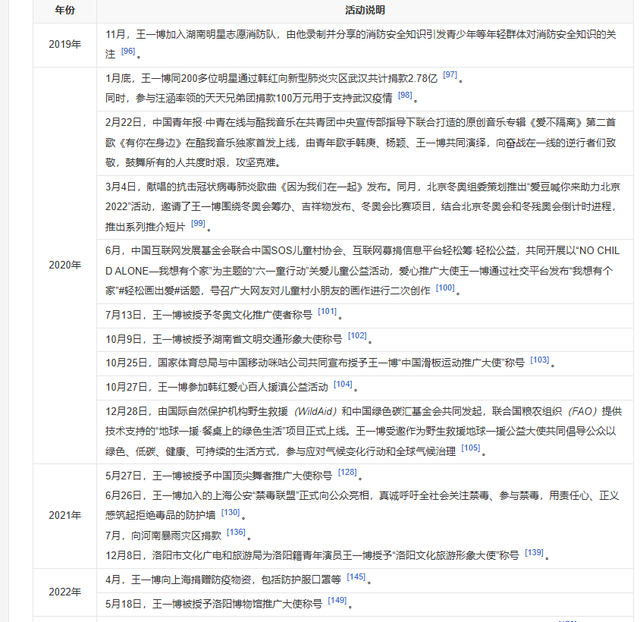
Task: Click the 年份 column header
Action: (x=64, y=10)
